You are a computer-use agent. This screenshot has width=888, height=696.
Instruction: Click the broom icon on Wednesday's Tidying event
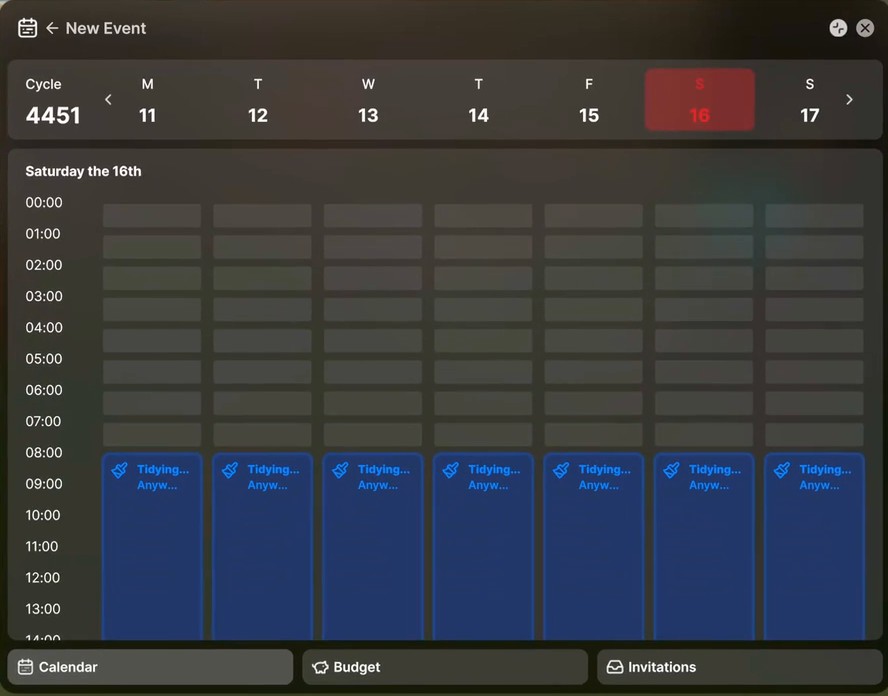click(x=340, y=470)
